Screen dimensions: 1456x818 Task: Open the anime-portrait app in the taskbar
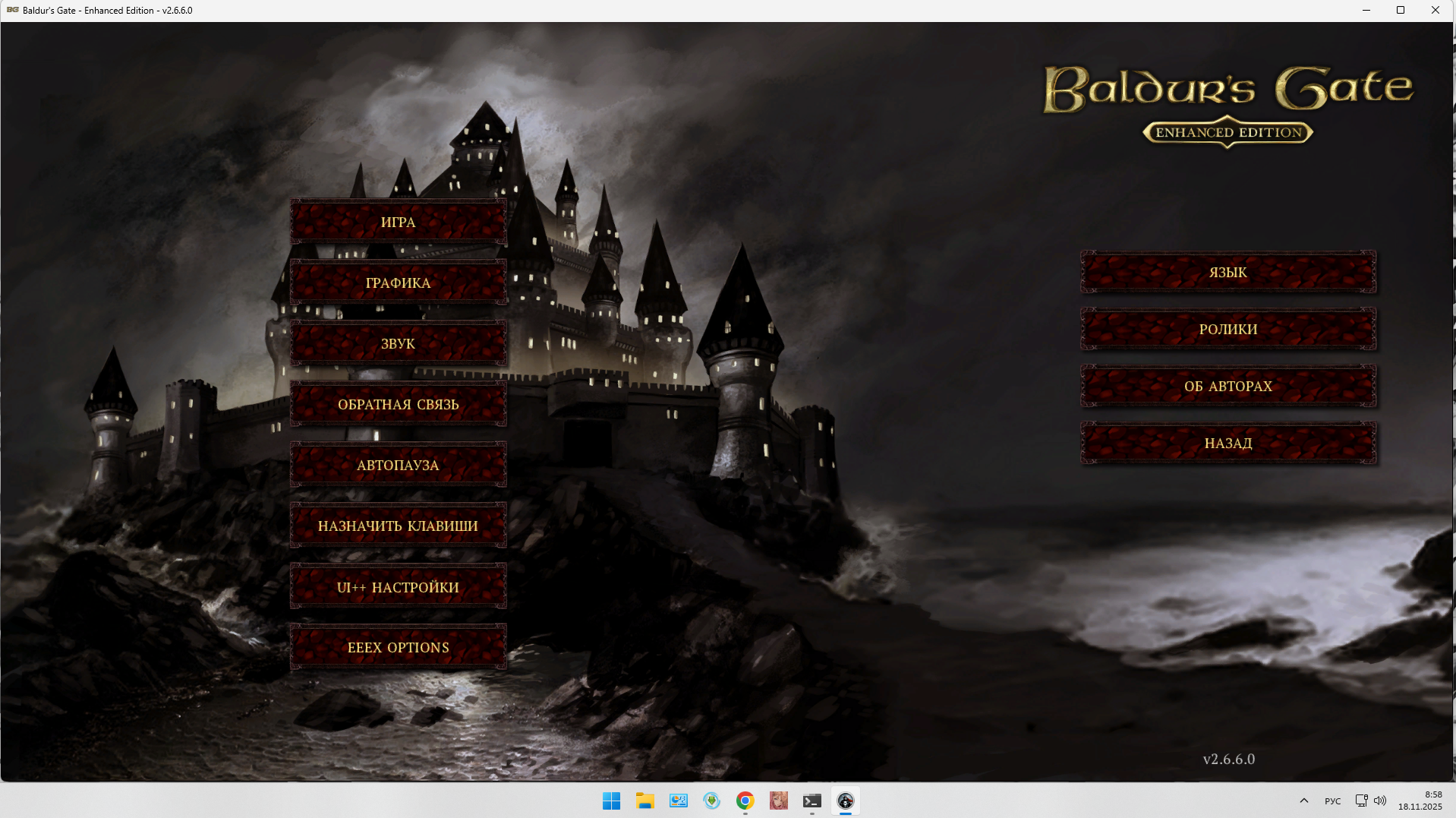(x=778, y=801)
